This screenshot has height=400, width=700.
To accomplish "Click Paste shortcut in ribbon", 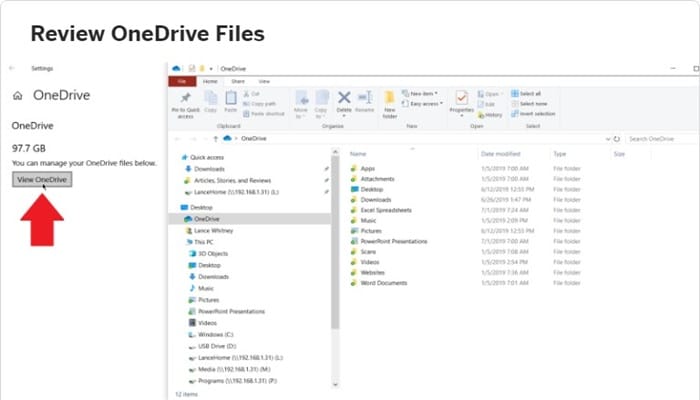I will [264, 114].
